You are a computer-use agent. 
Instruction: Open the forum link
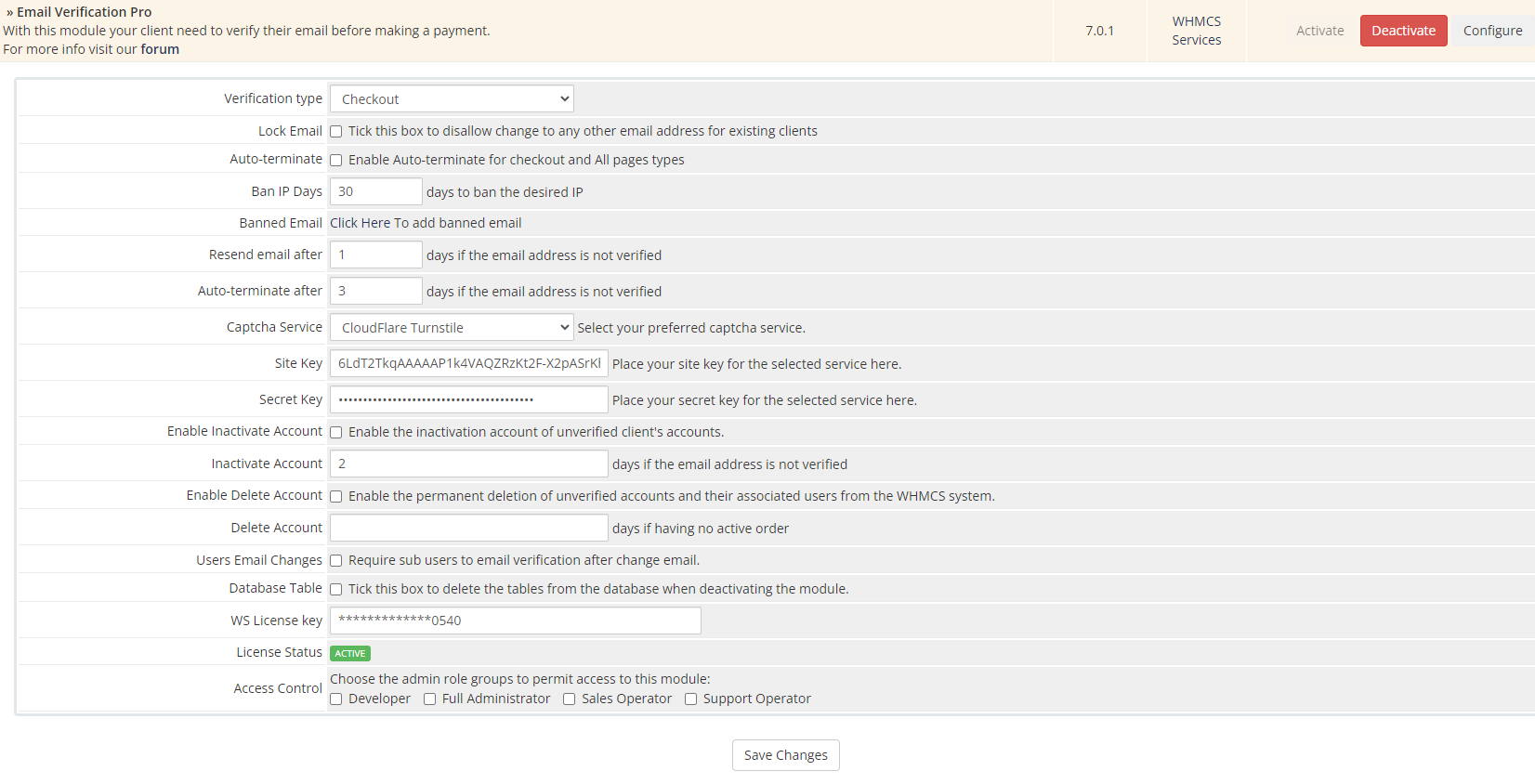coord(160,49)
